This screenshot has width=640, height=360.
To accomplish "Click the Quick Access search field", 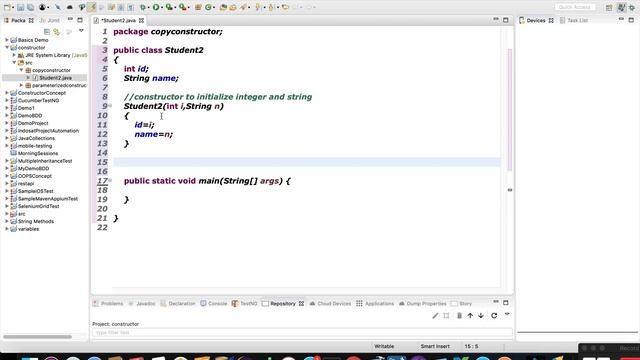I will tap(575, 7).
